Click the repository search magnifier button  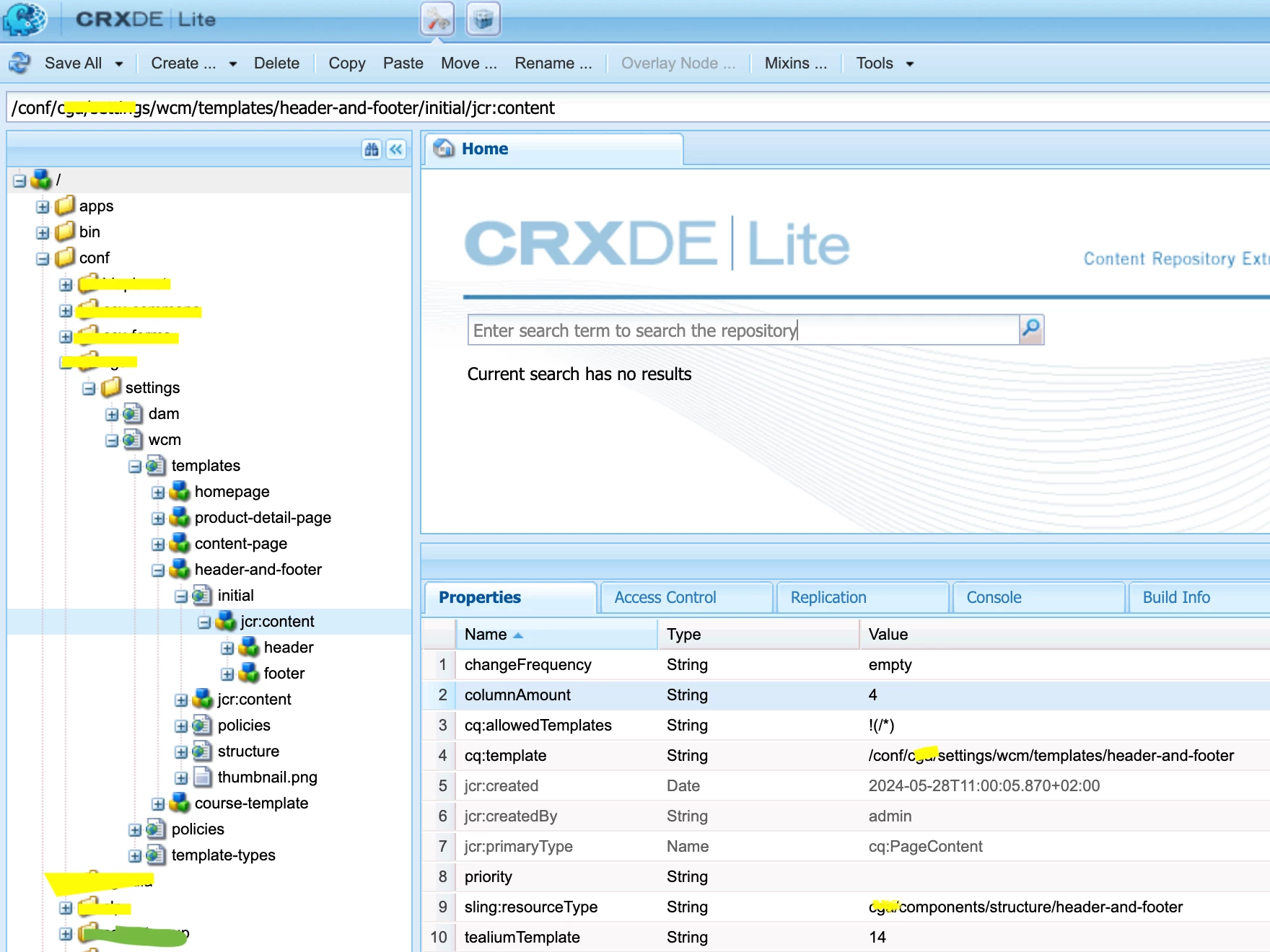[x=1031, y=330]
